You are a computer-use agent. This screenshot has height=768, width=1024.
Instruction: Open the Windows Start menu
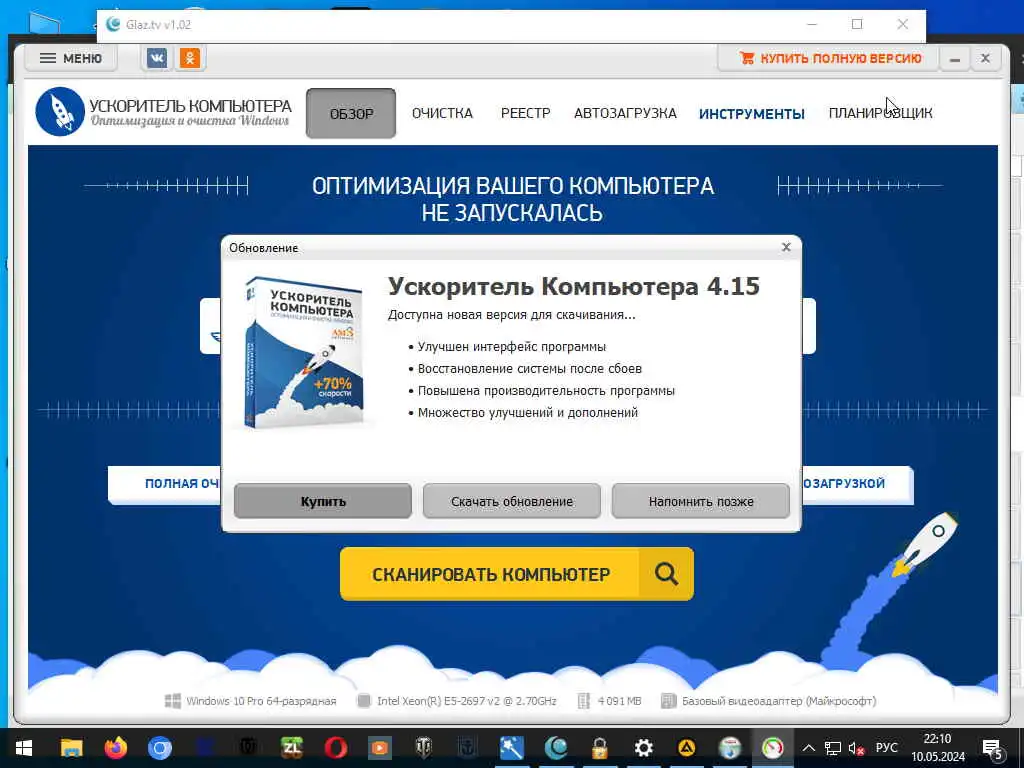point(24,748)
